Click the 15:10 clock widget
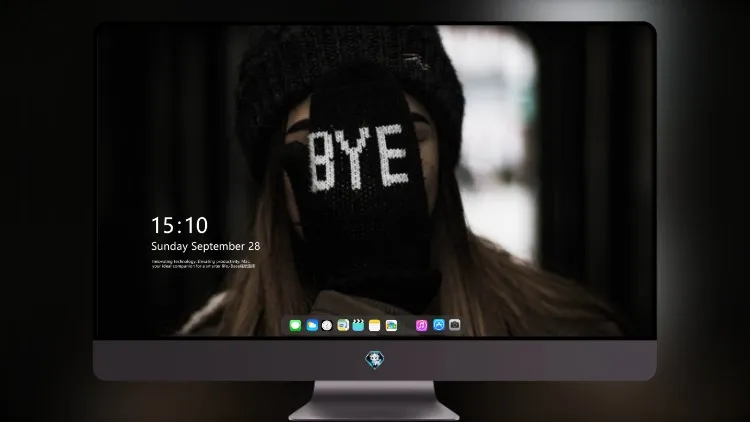The width and height of the screenshot is (750, 422). pos(179,225)
